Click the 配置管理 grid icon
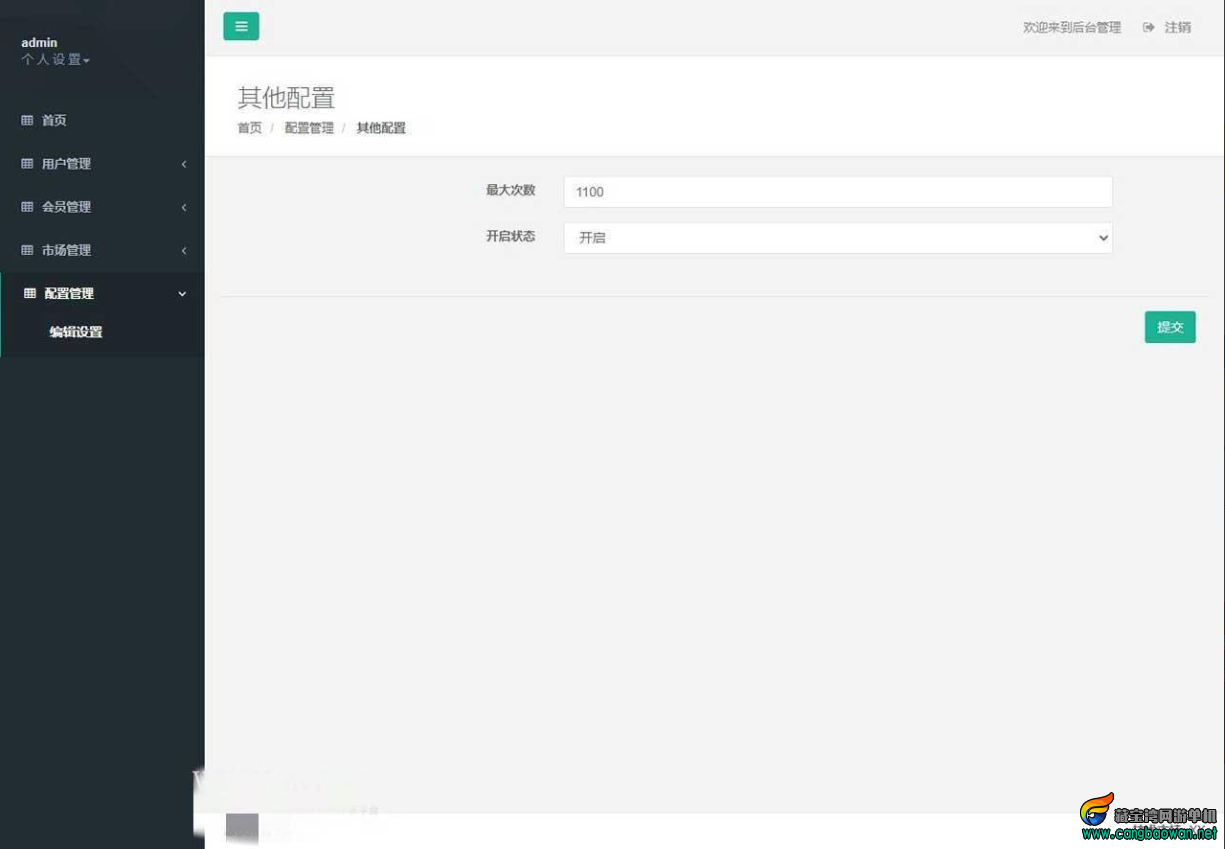1225x849 pixels. (30, 293)
